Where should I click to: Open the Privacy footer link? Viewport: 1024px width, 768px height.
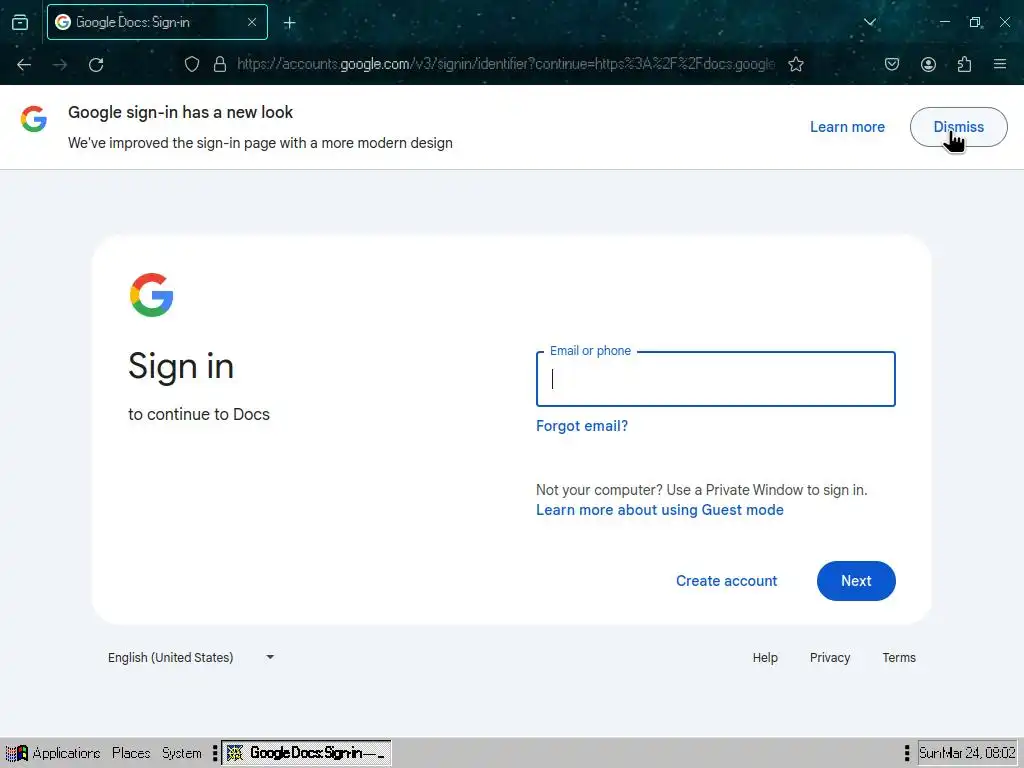pos(829,658)
